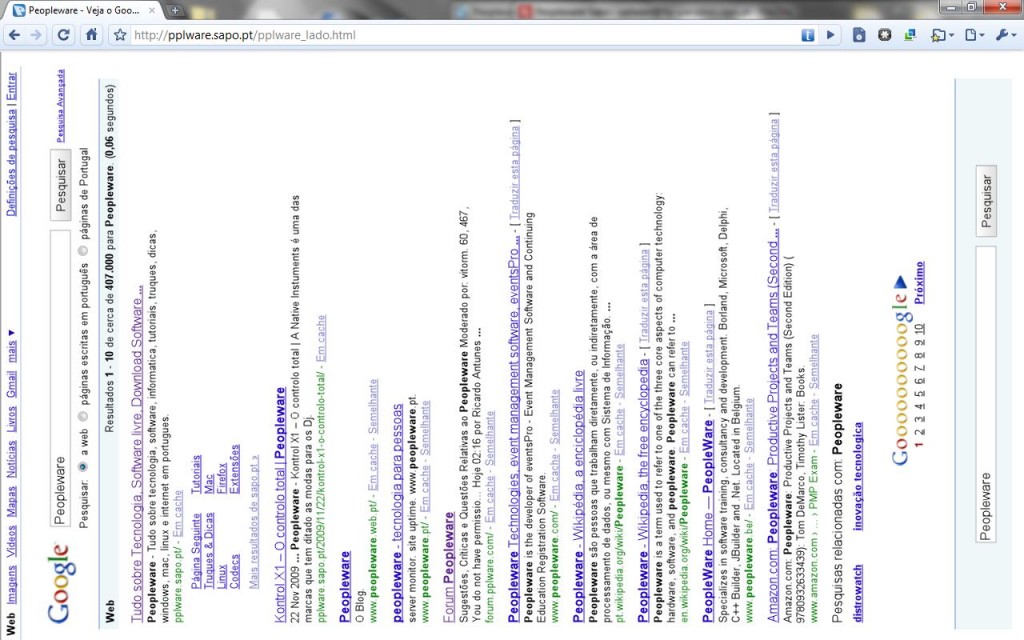Click the green and blue screens extension icon
The width and height of the screenshot is (1024, 640).
(x=910, y=35)
